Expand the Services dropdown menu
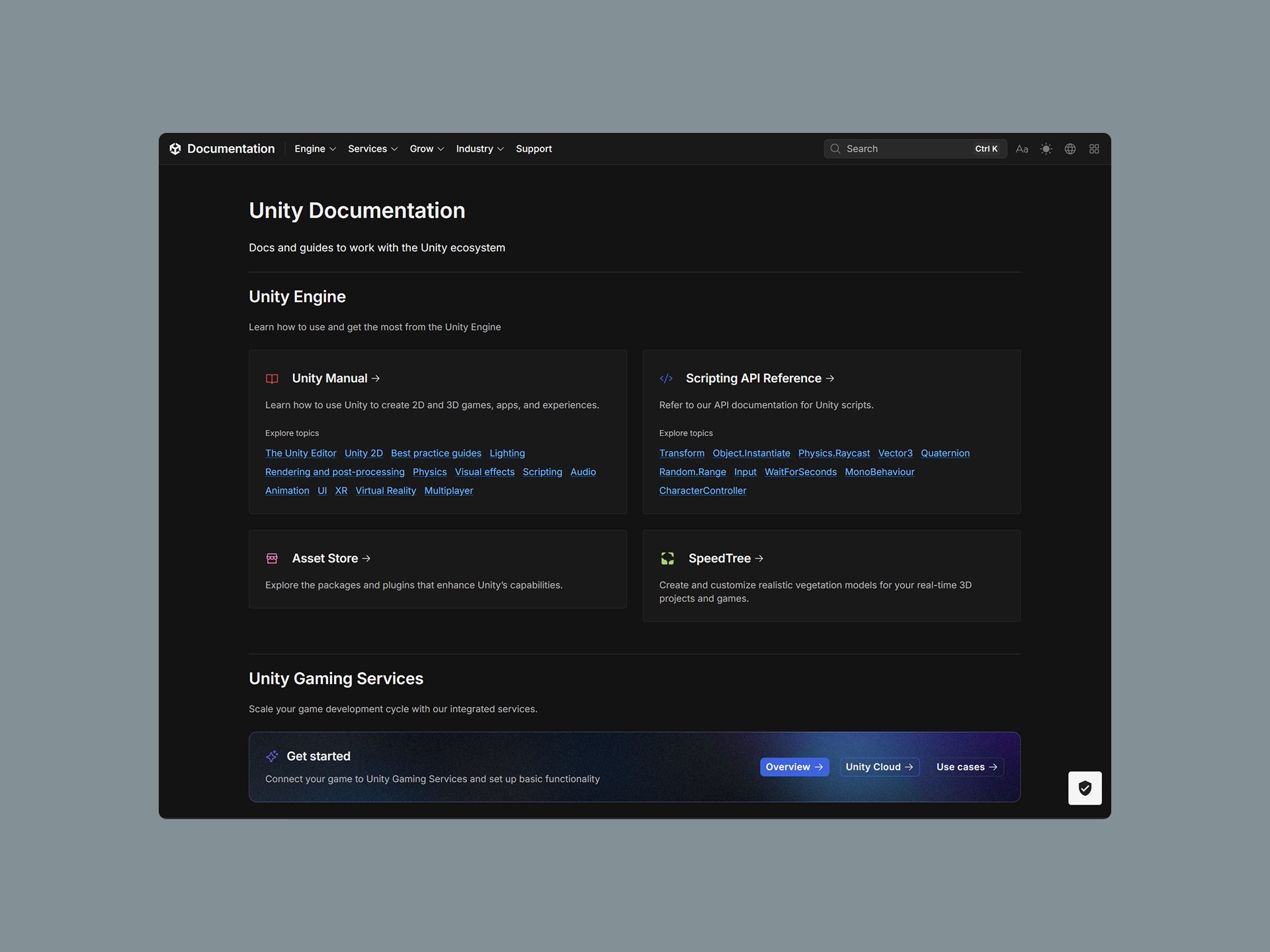 pos(372,149)
